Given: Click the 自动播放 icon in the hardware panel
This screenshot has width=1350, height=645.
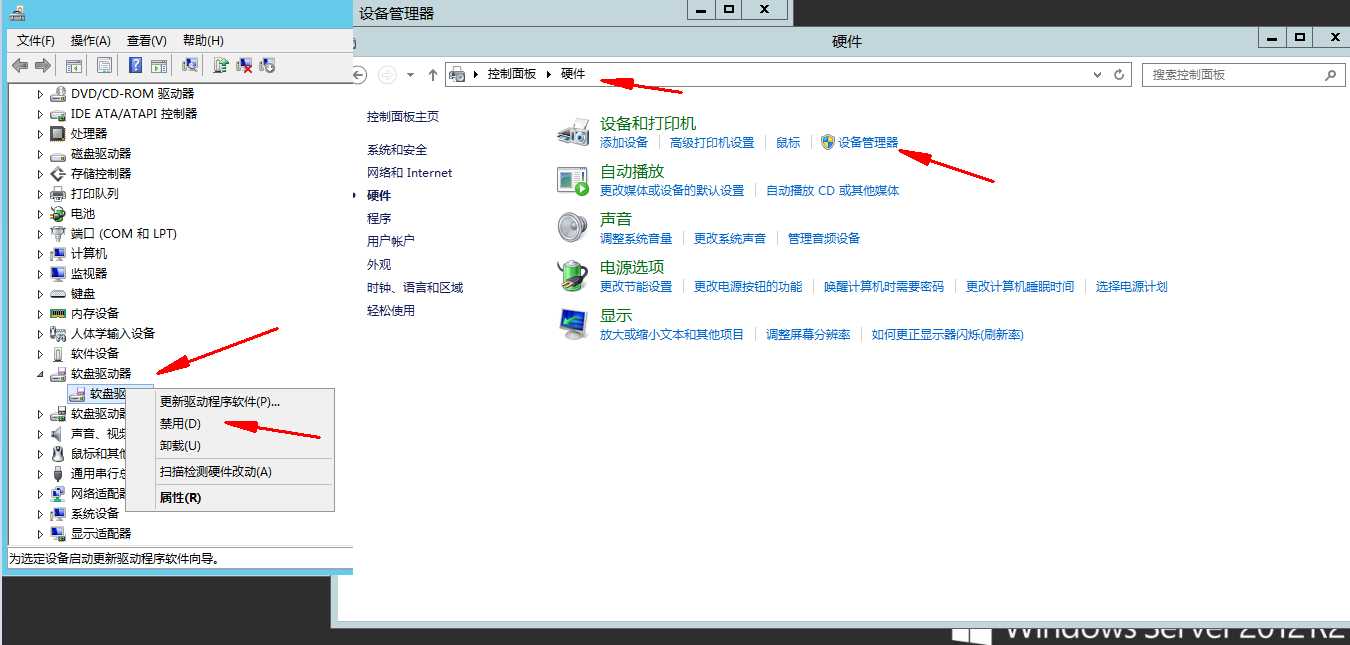Looking at the screenshot, I should coord(573,180).
